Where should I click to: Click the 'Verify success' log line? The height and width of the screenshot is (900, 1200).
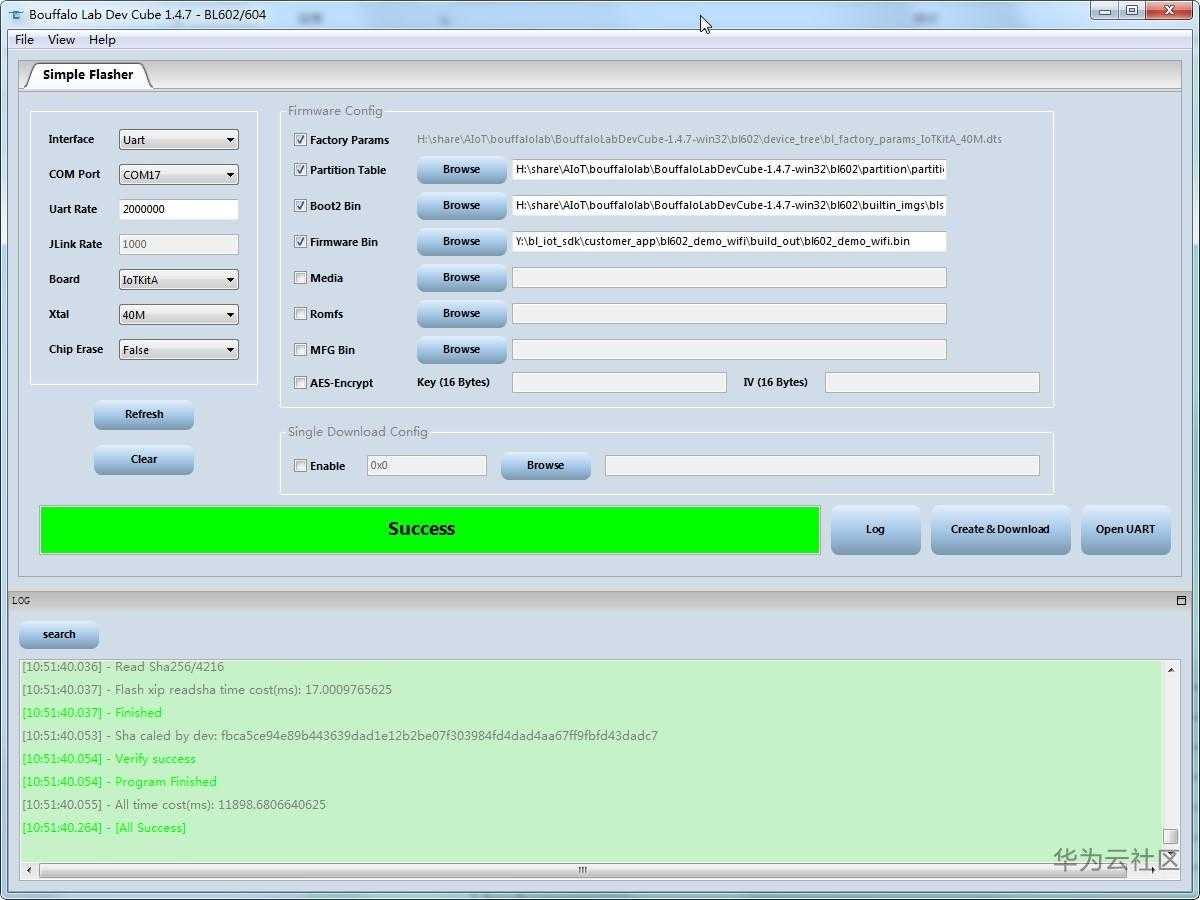click(109, 759)
